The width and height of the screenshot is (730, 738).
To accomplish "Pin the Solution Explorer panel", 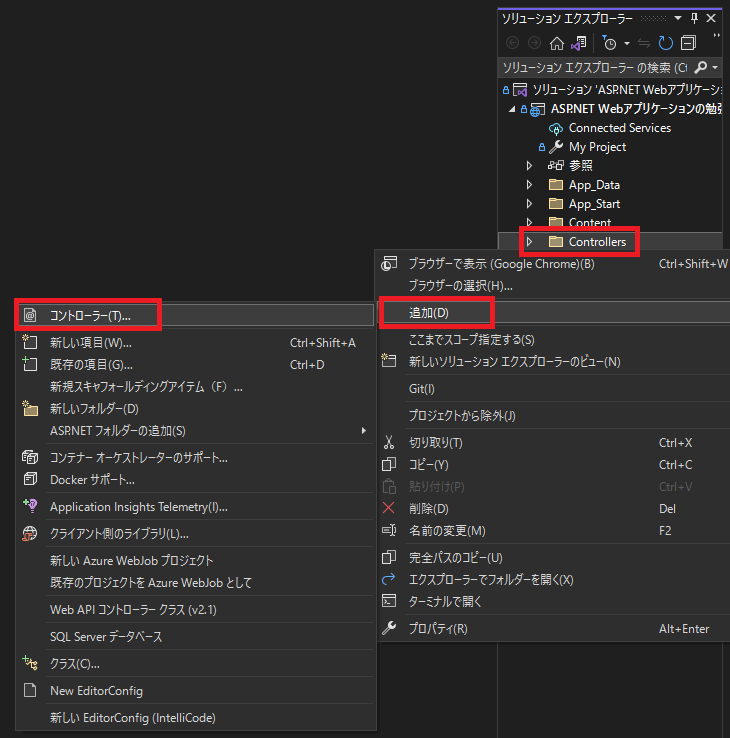I will (694, 18).
